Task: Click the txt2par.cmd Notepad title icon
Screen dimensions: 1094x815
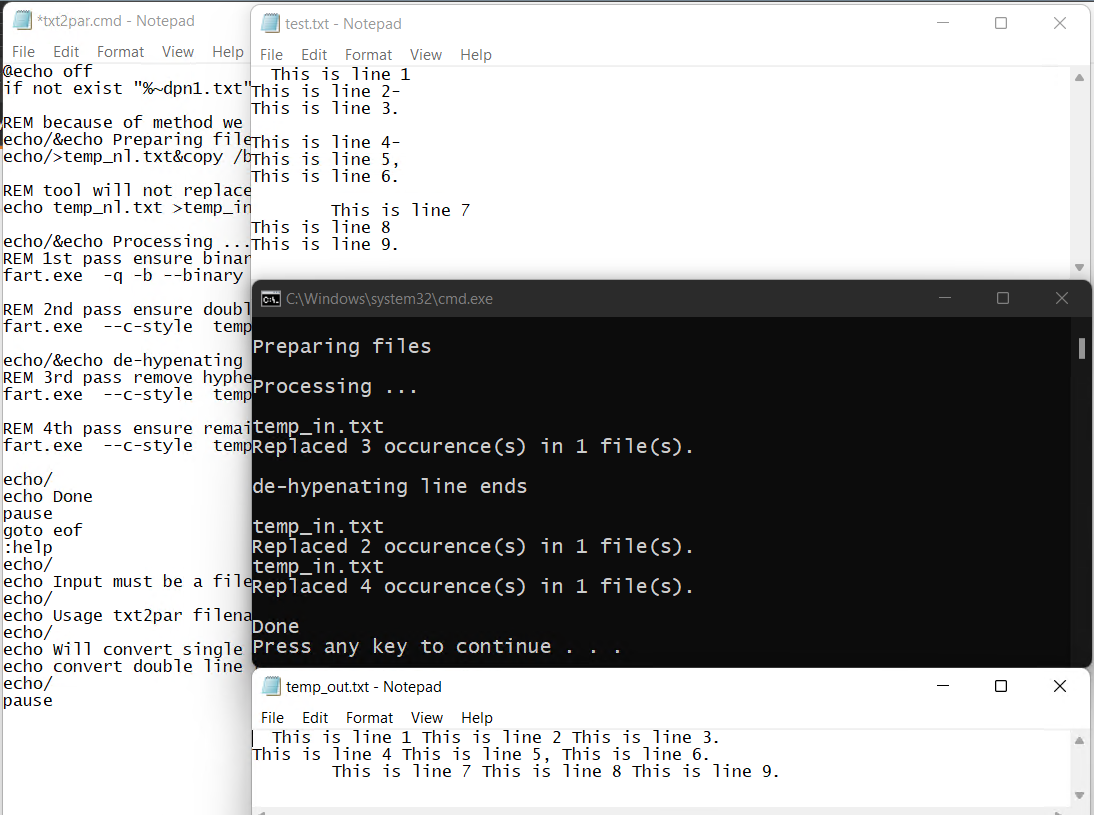Action: pyautogui.click(x=22, y=20)
